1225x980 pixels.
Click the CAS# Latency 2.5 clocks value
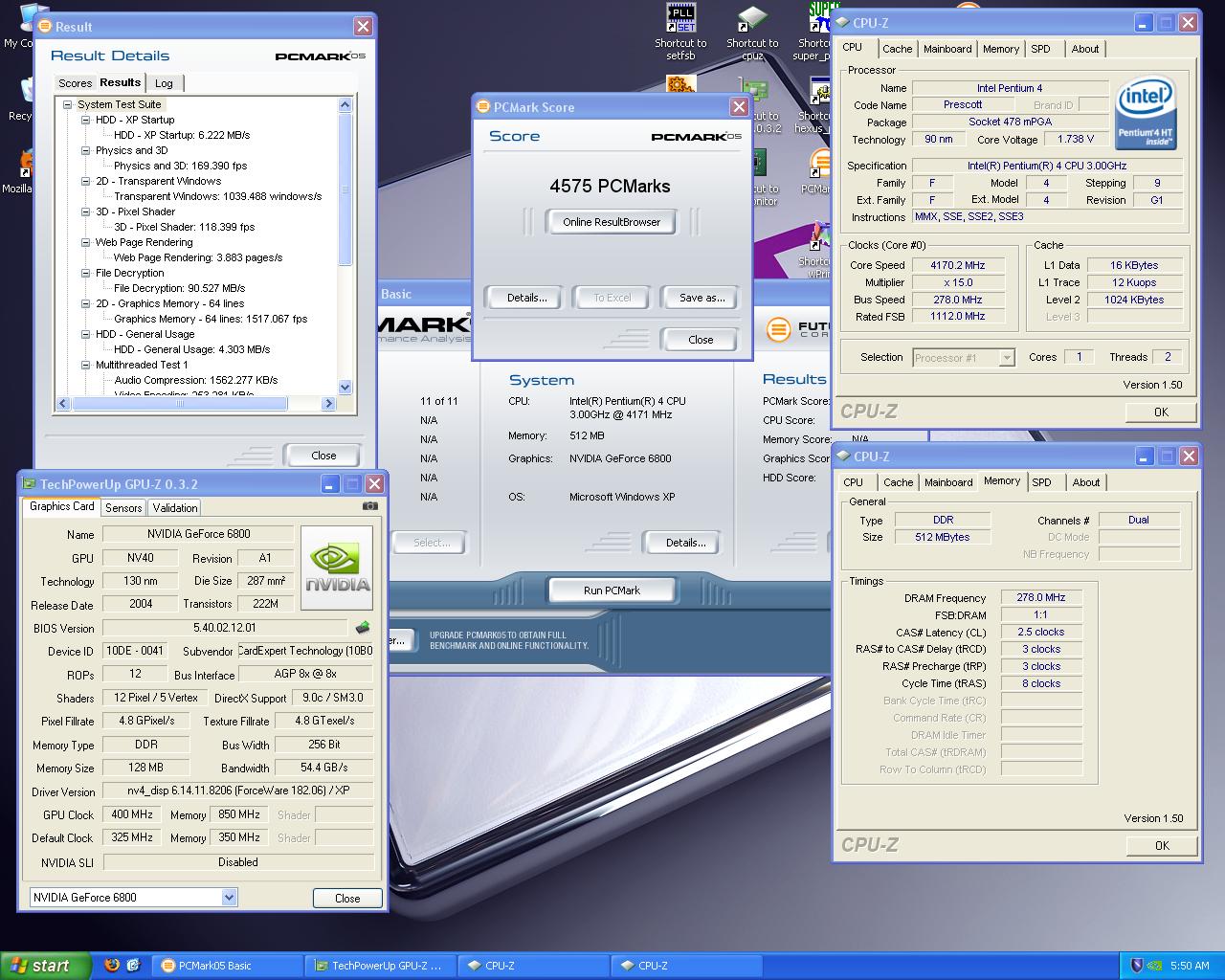click(1040, 632)
